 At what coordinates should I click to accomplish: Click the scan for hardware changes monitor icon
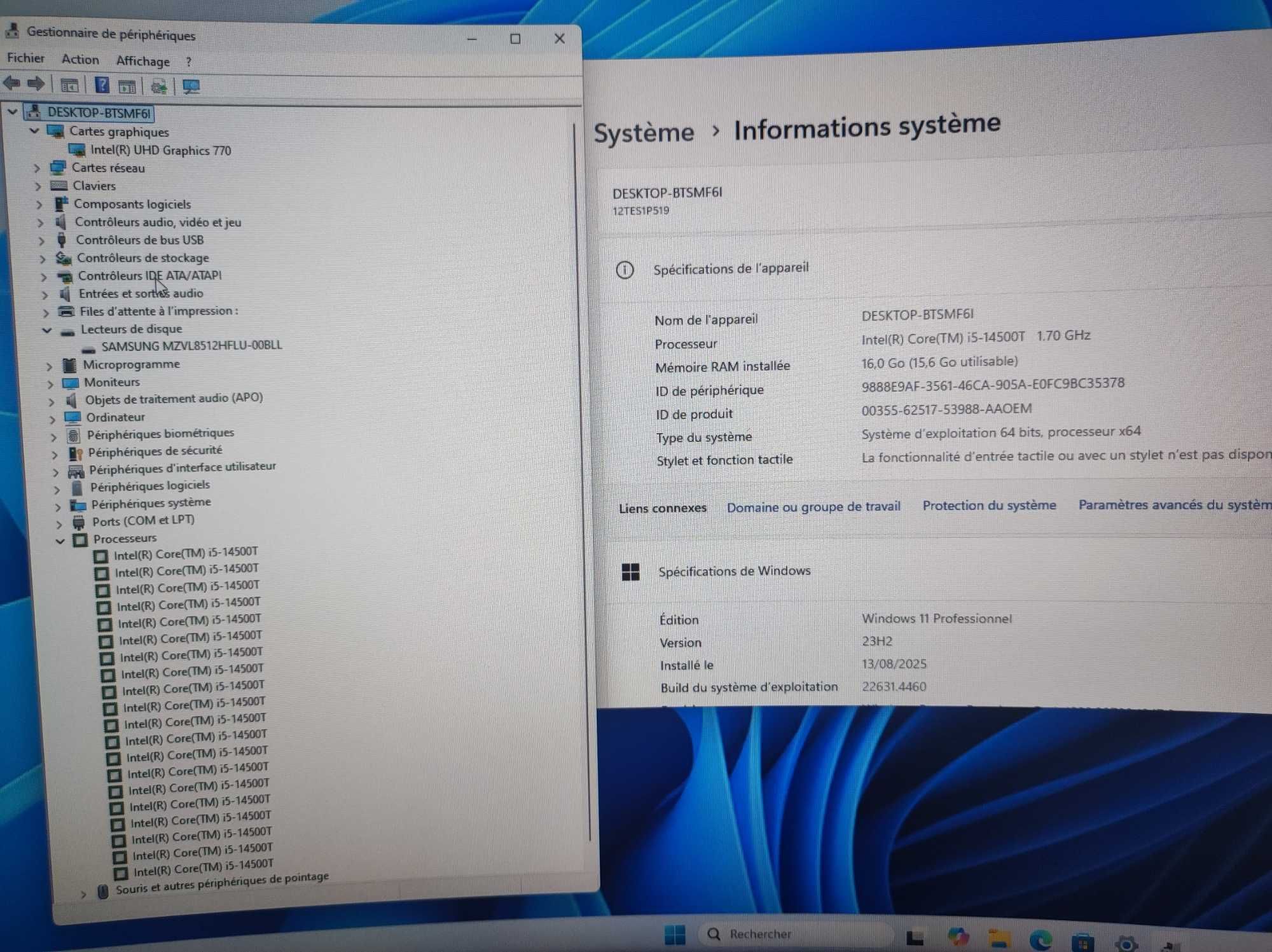click(x=191, y=86)
